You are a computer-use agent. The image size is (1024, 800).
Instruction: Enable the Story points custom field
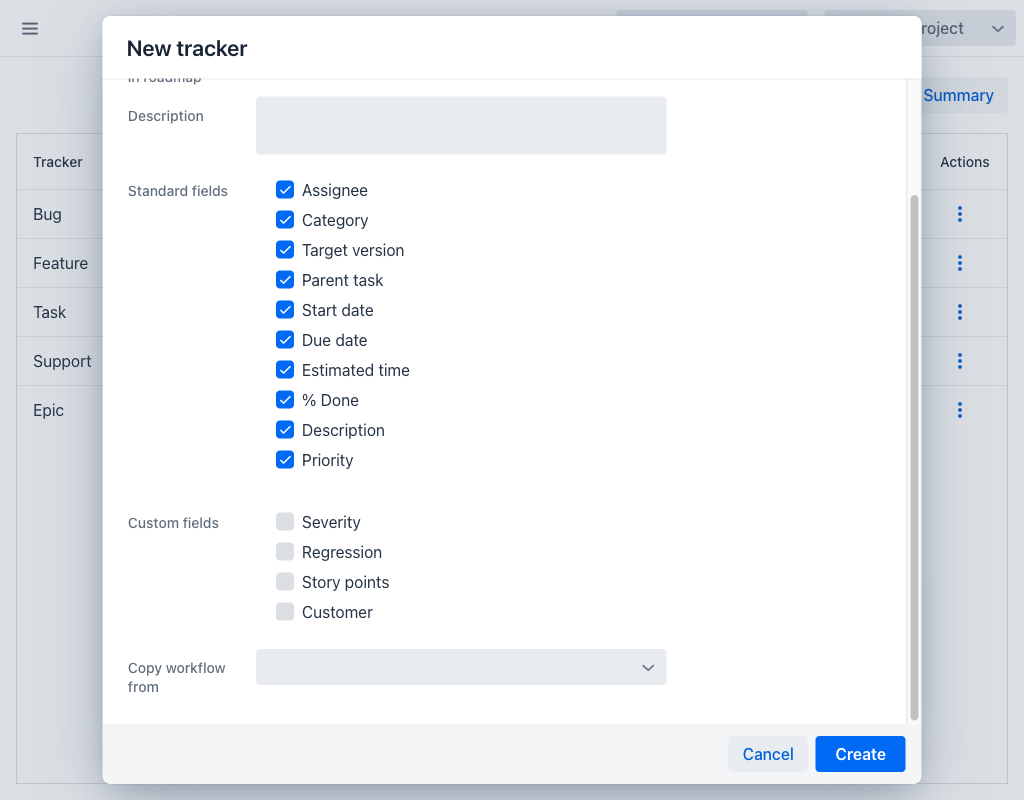pyautogui.click(x=285, y=582)
